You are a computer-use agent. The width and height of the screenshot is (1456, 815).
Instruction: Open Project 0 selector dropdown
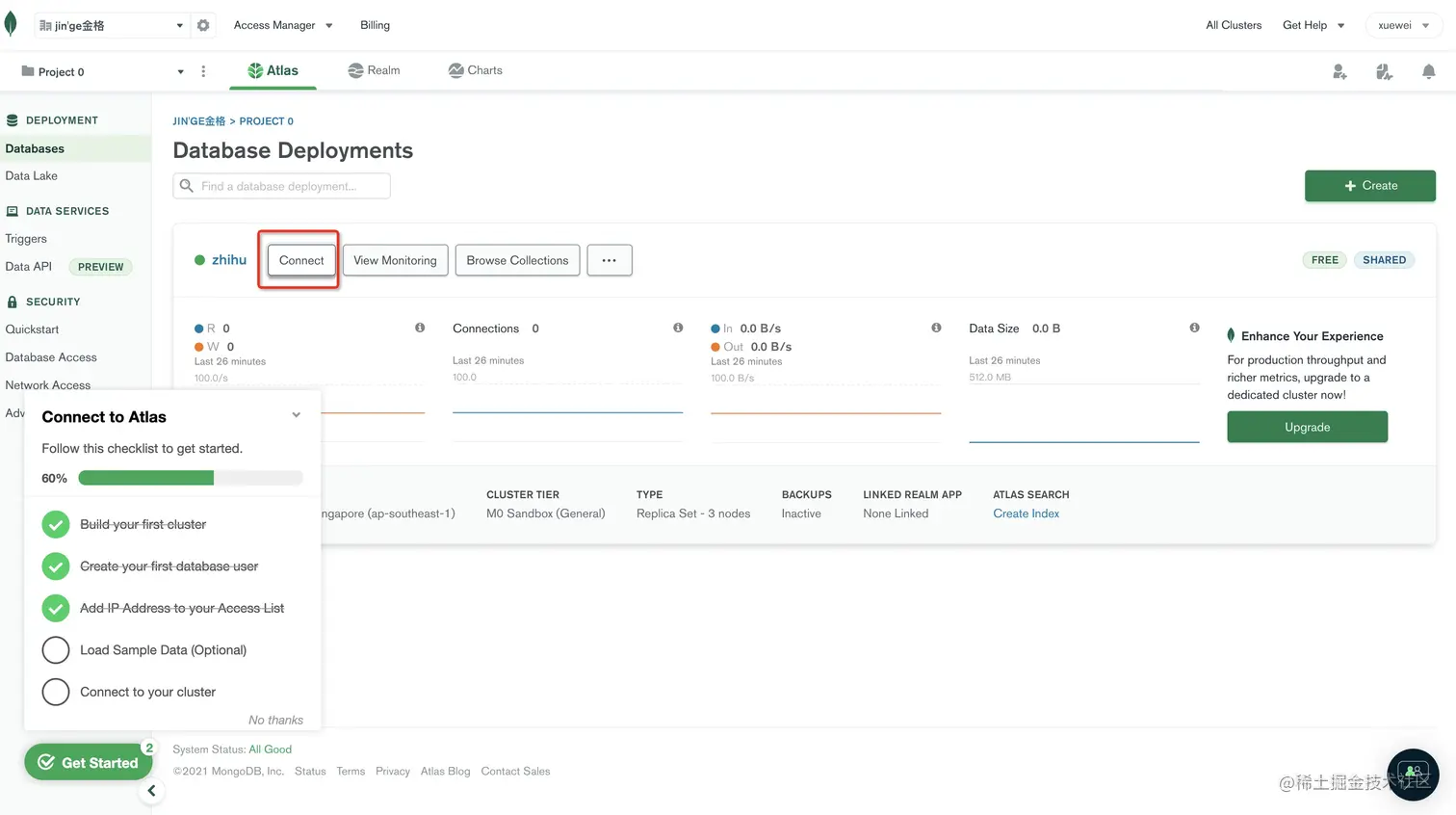pos(102,71)
